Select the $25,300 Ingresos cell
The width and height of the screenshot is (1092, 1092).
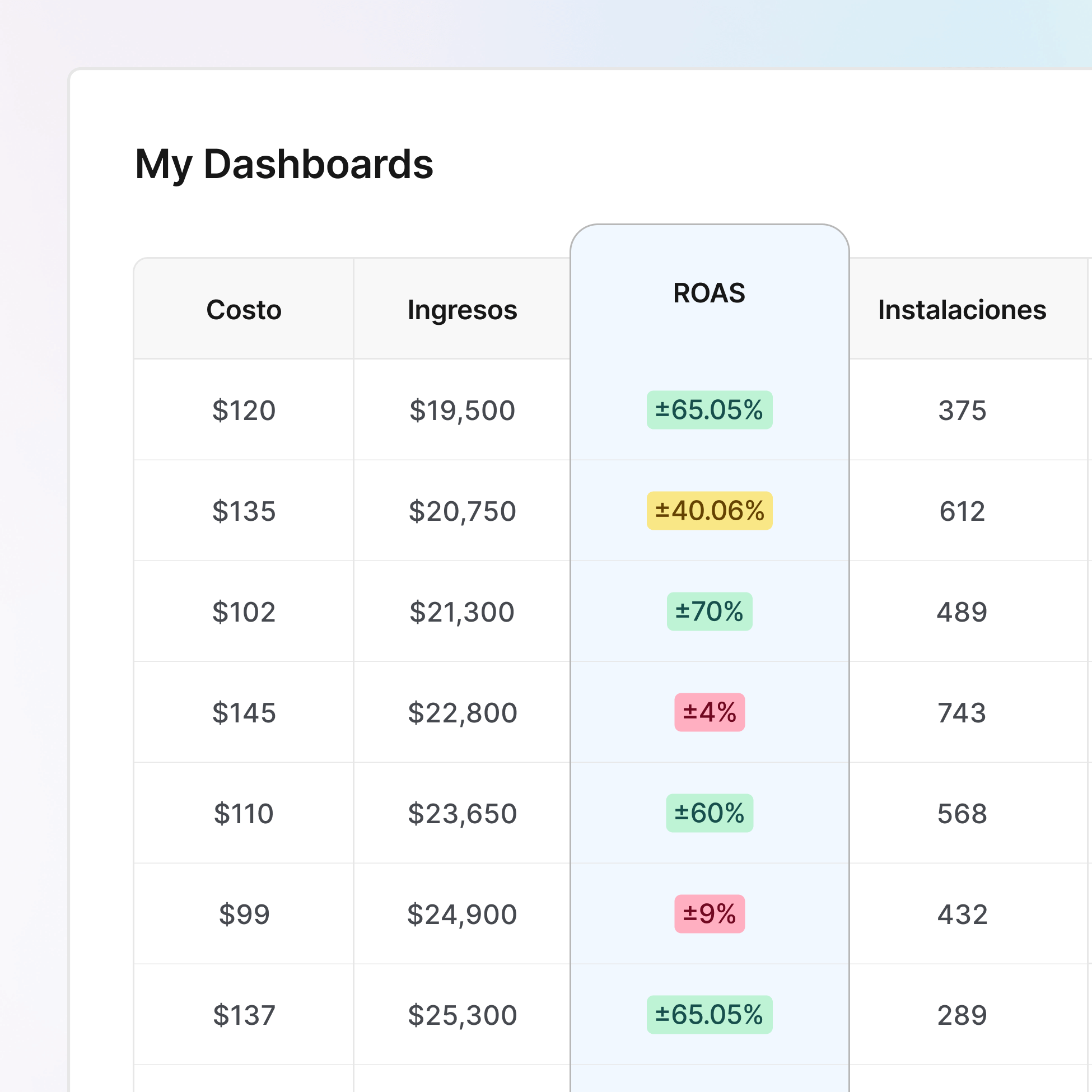(x=463, y=1015)
